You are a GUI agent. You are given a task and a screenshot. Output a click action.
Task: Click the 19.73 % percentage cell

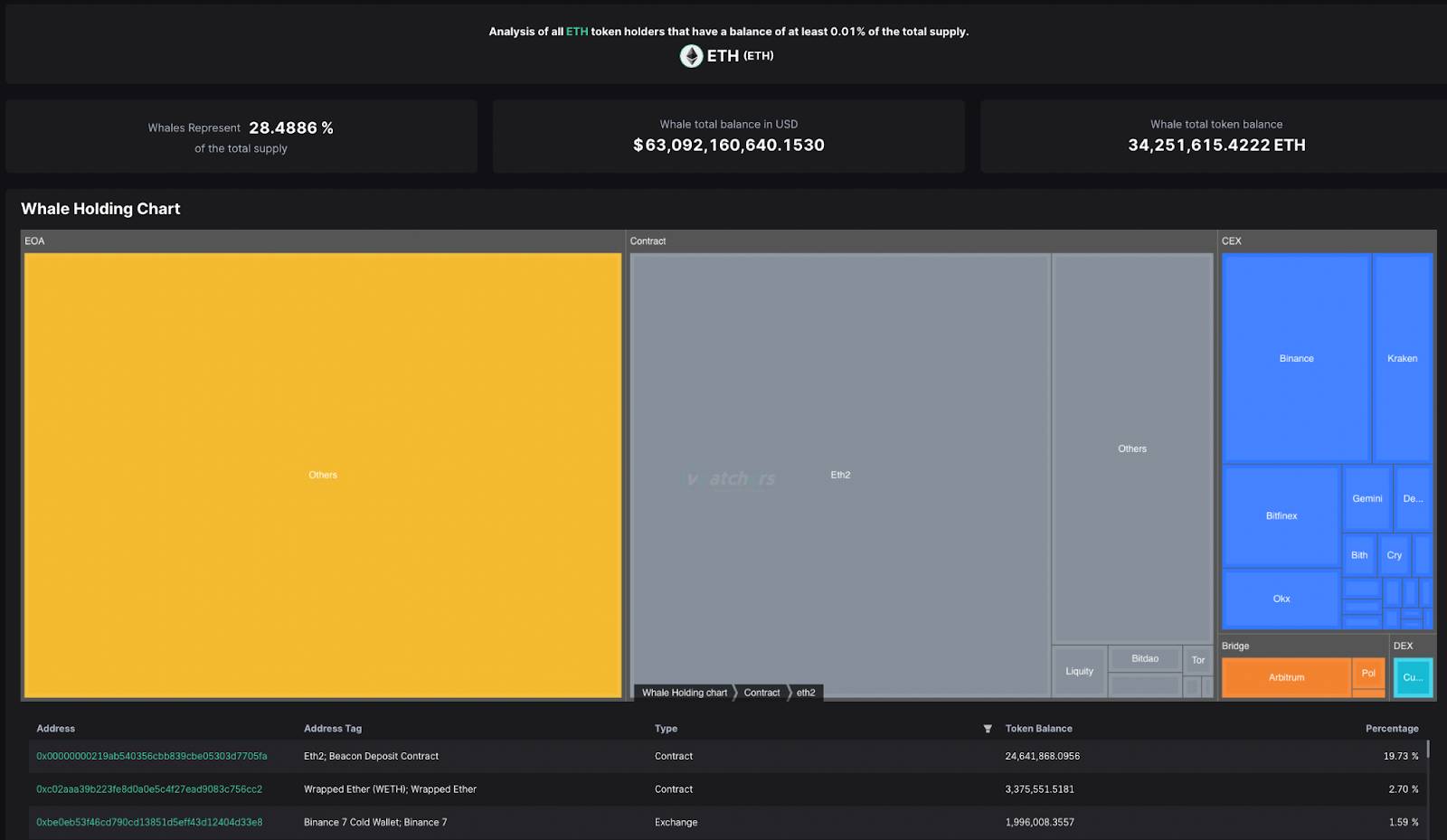coord(1401,756)
